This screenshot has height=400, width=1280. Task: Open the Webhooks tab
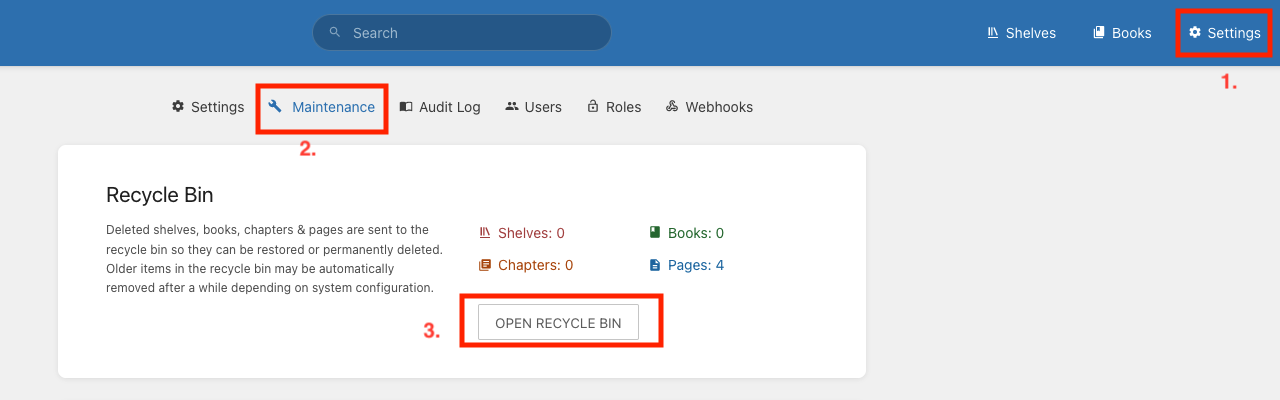[718, 107]
